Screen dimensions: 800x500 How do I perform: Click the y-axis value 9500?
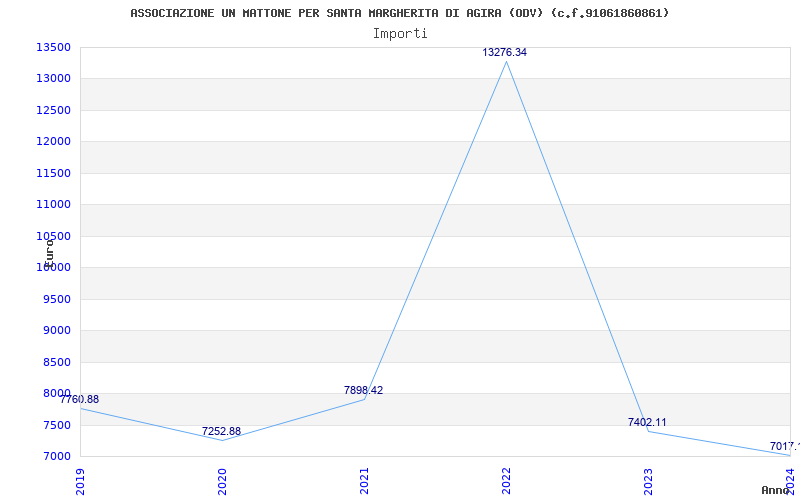[56, 299]
